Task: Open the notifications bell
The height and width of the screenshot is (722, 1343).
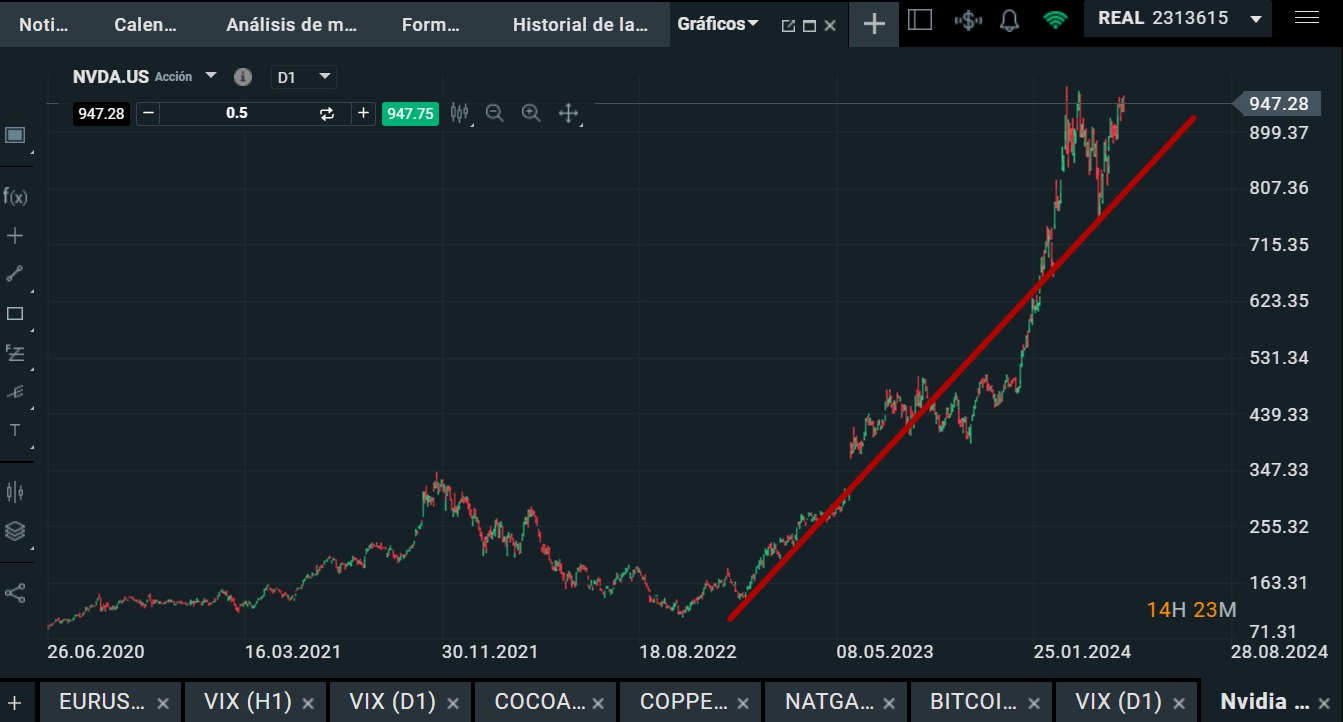Action: click(x=1010, y=20)
